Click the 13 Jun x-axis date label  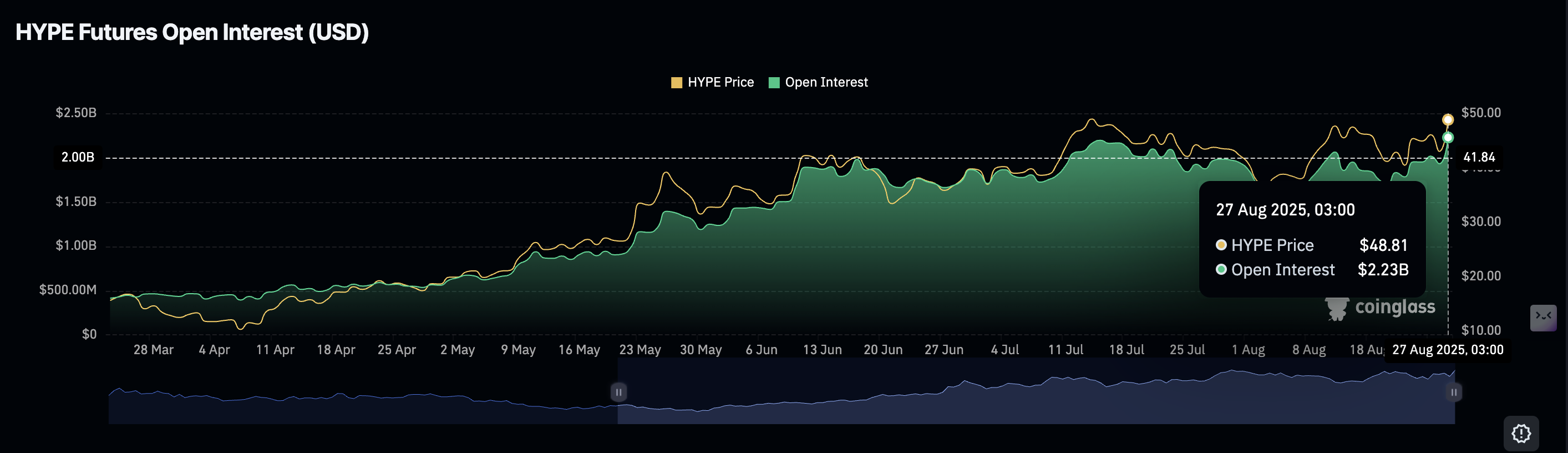click(822, 350)
